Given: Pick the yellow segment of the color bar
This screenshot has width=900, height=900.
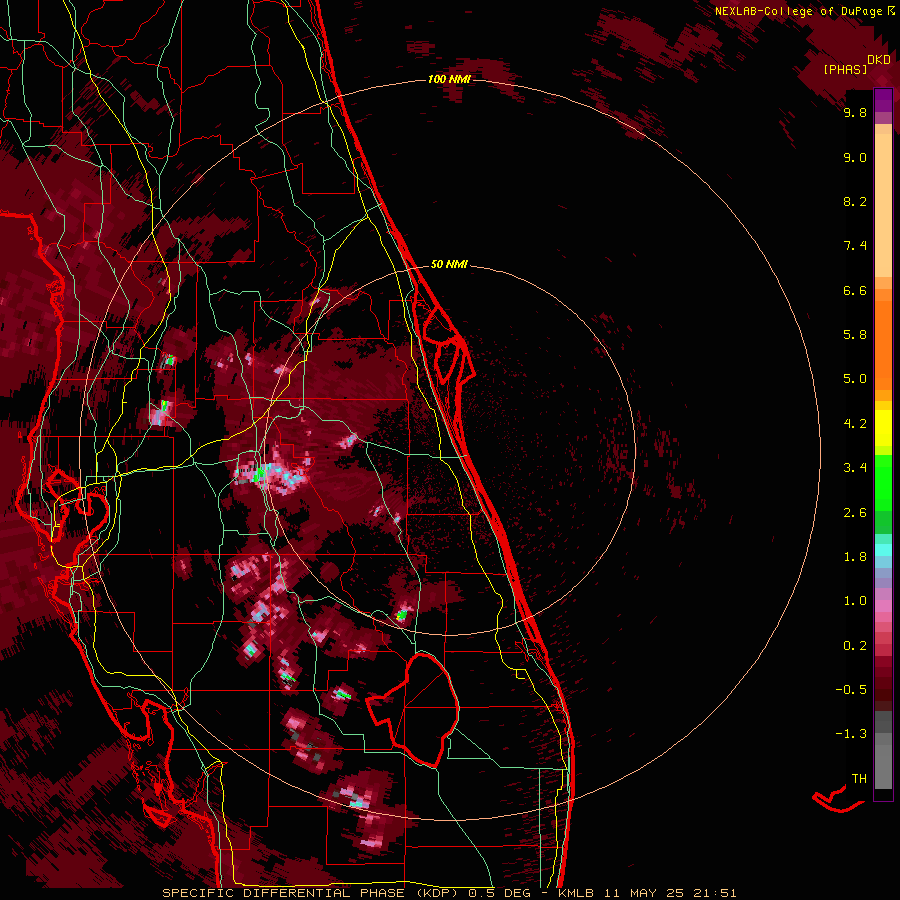Looking at the screenshot, I should (x=883, y=428).
